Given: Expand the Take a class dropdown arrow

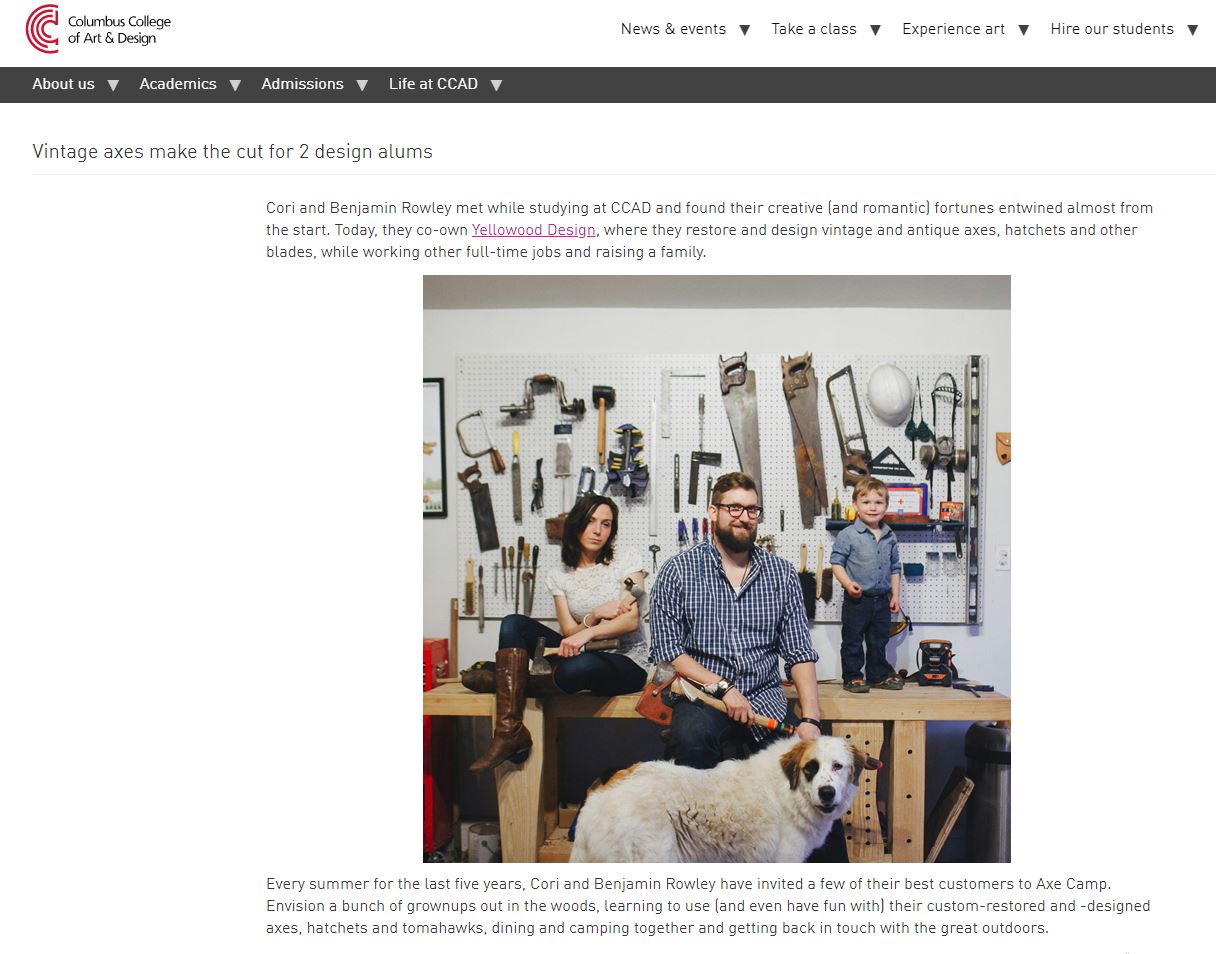Looking at the screenshot, I should pyautogui.click(x=875, y=30).
